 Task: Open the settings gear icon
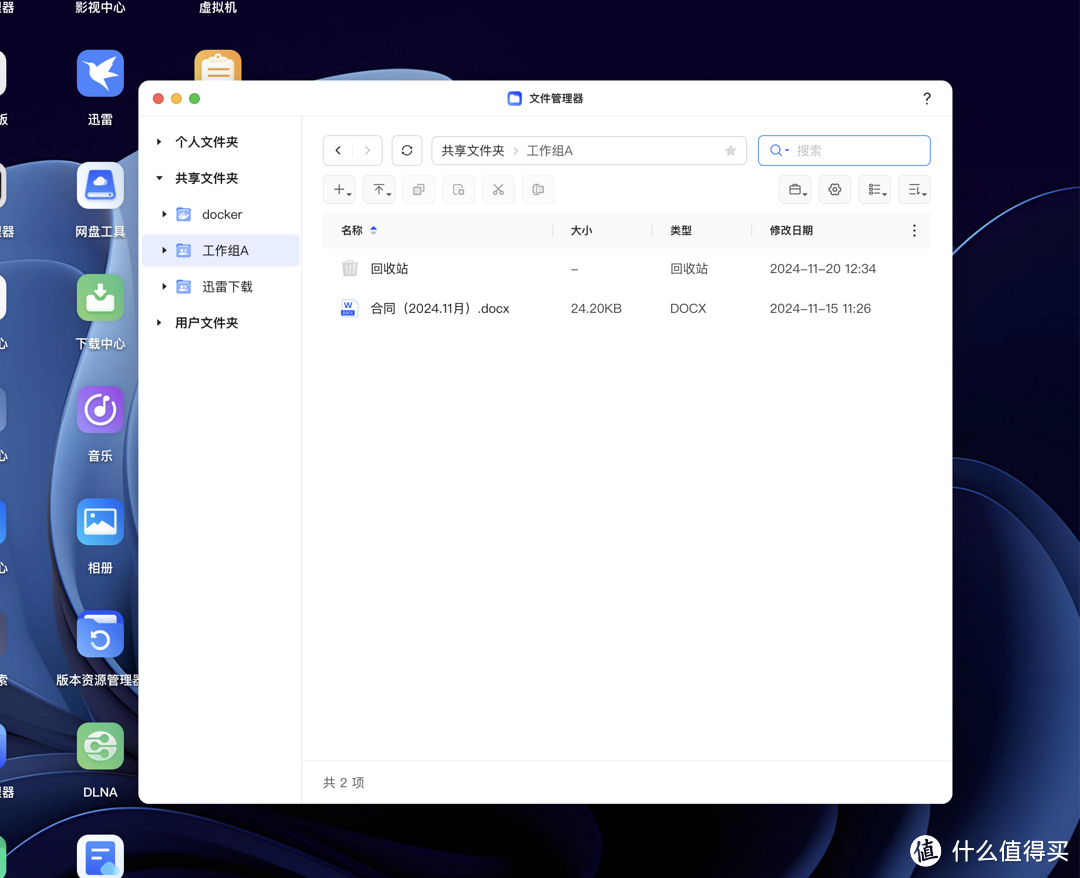coord(835,189)
